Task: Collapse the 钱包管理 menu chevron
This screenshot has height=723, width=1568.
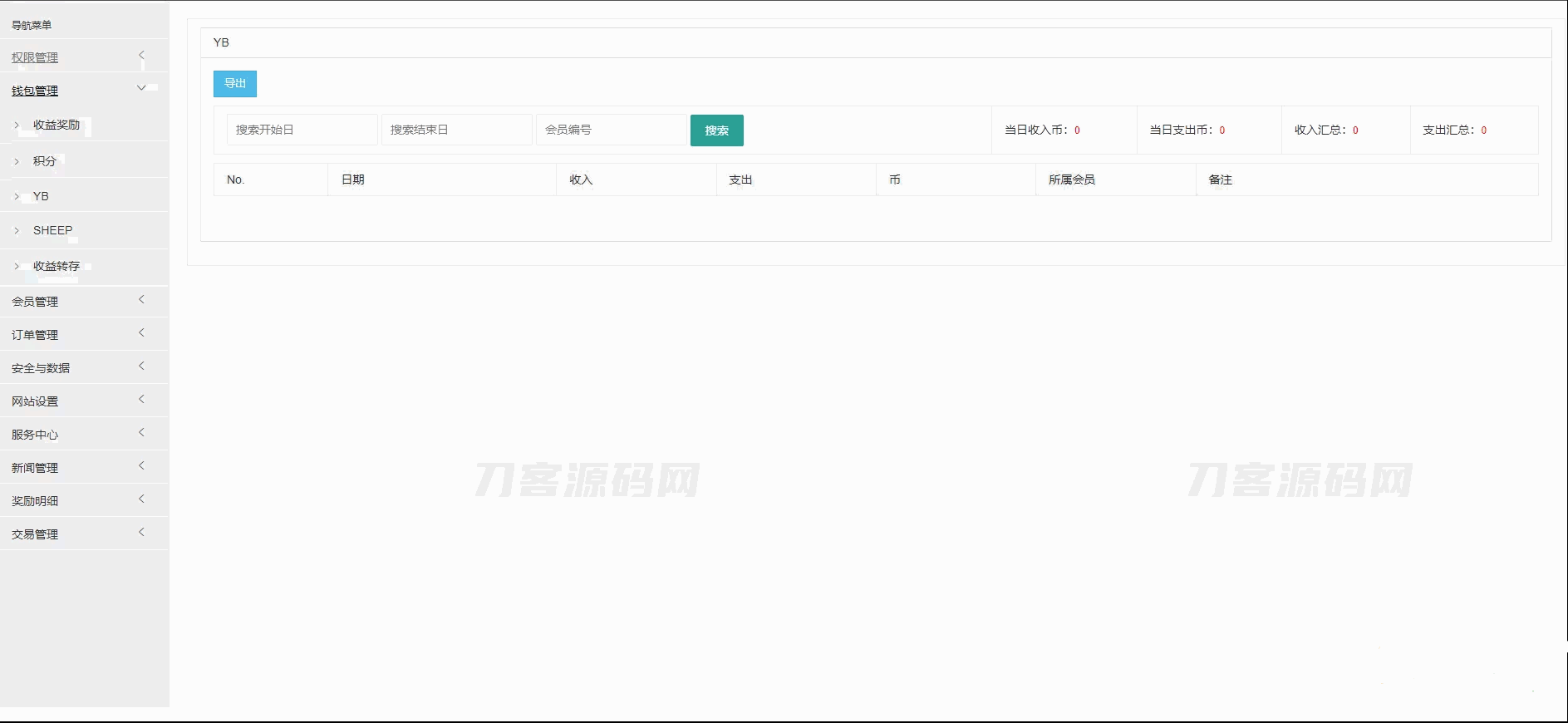Action: [141, 88]
